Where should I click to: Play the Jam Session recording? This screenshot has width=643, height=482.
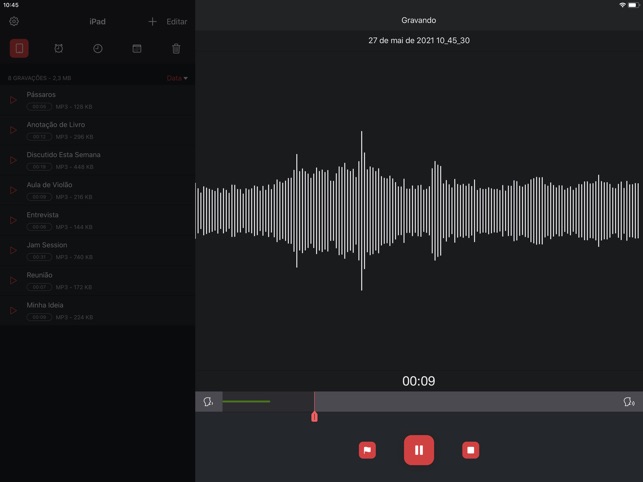pos(13,250)
